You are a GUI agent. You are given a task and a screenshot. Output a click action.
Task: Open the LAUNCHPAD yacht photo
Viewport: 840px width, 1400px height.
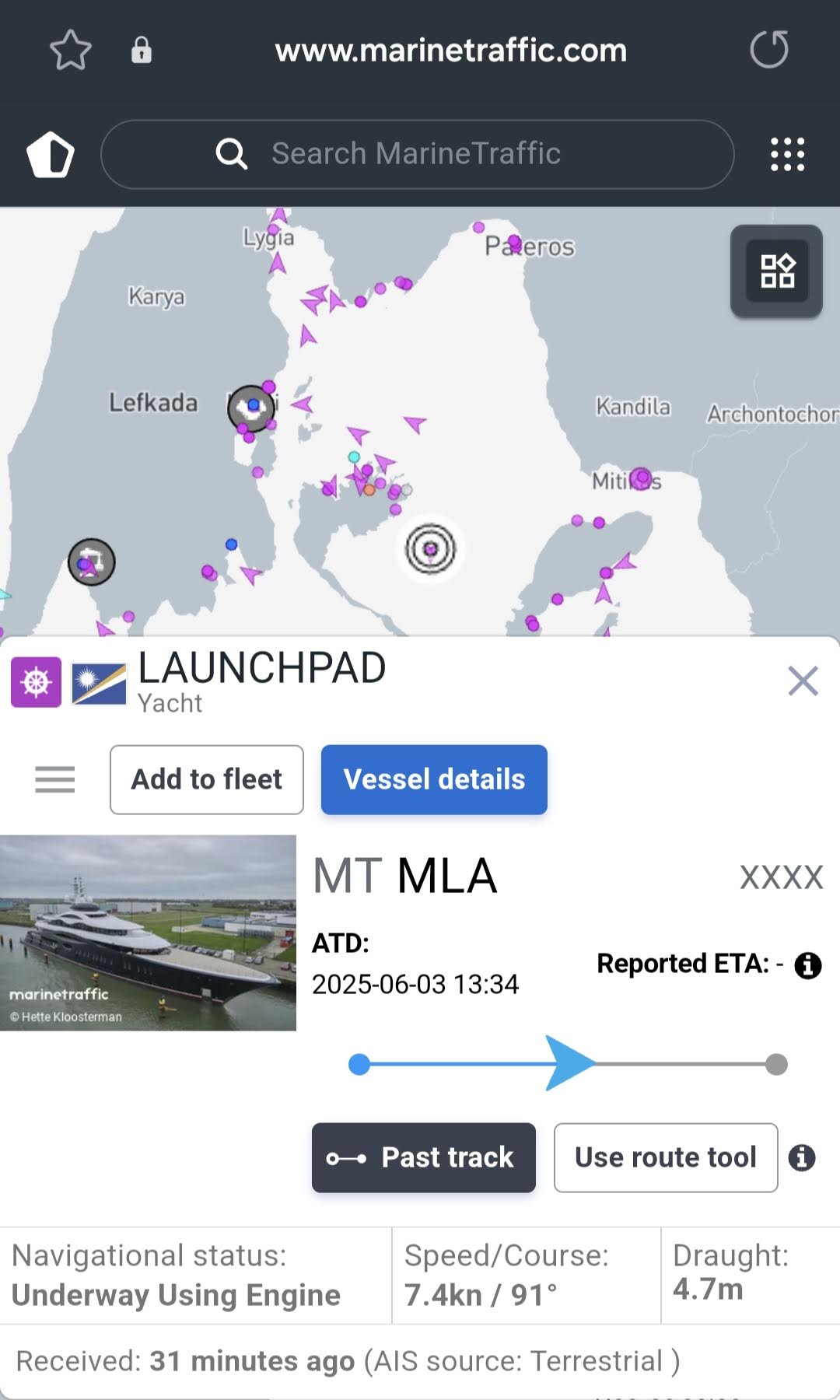148,933
